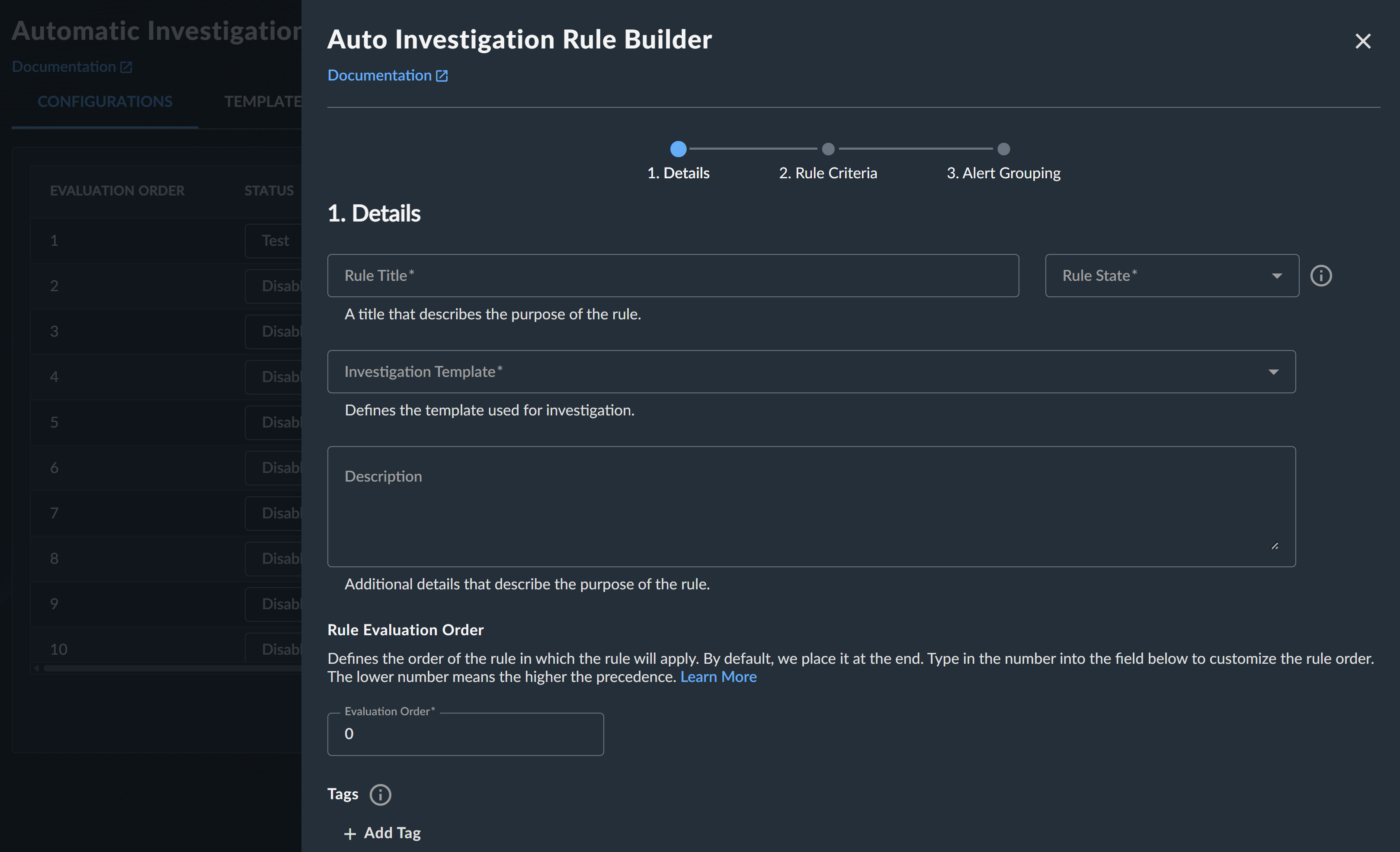This screenshot has height=852, width=1400.
Task: Sort by Evaluation Order column header
Action: [117, 190]
